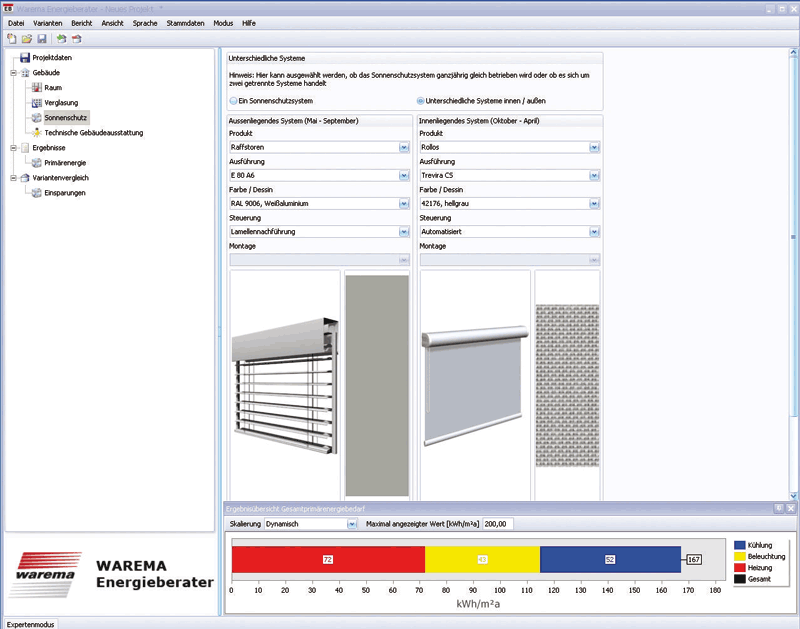Open the Produkt dropdown showing Rollos
This screenshot has height=629, width=800.
(594, 147)
